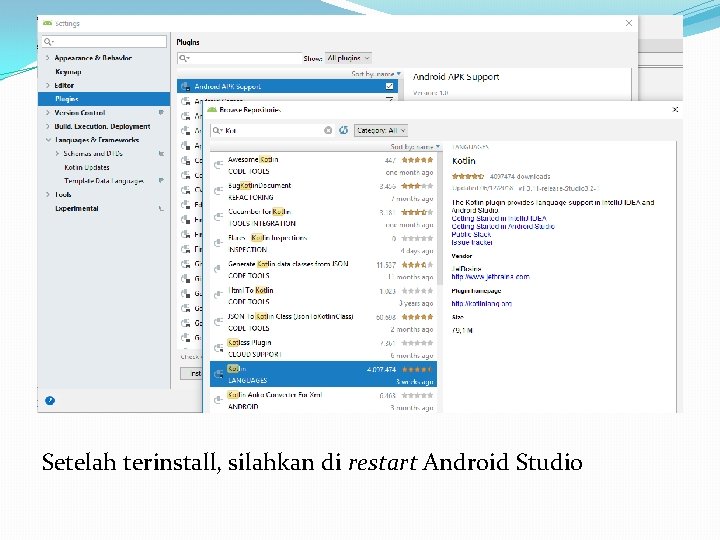This screenshot has height=540, width=720.
Task: Select Kotlin Auto Converter For Xml row
Action: coord(324,400)
